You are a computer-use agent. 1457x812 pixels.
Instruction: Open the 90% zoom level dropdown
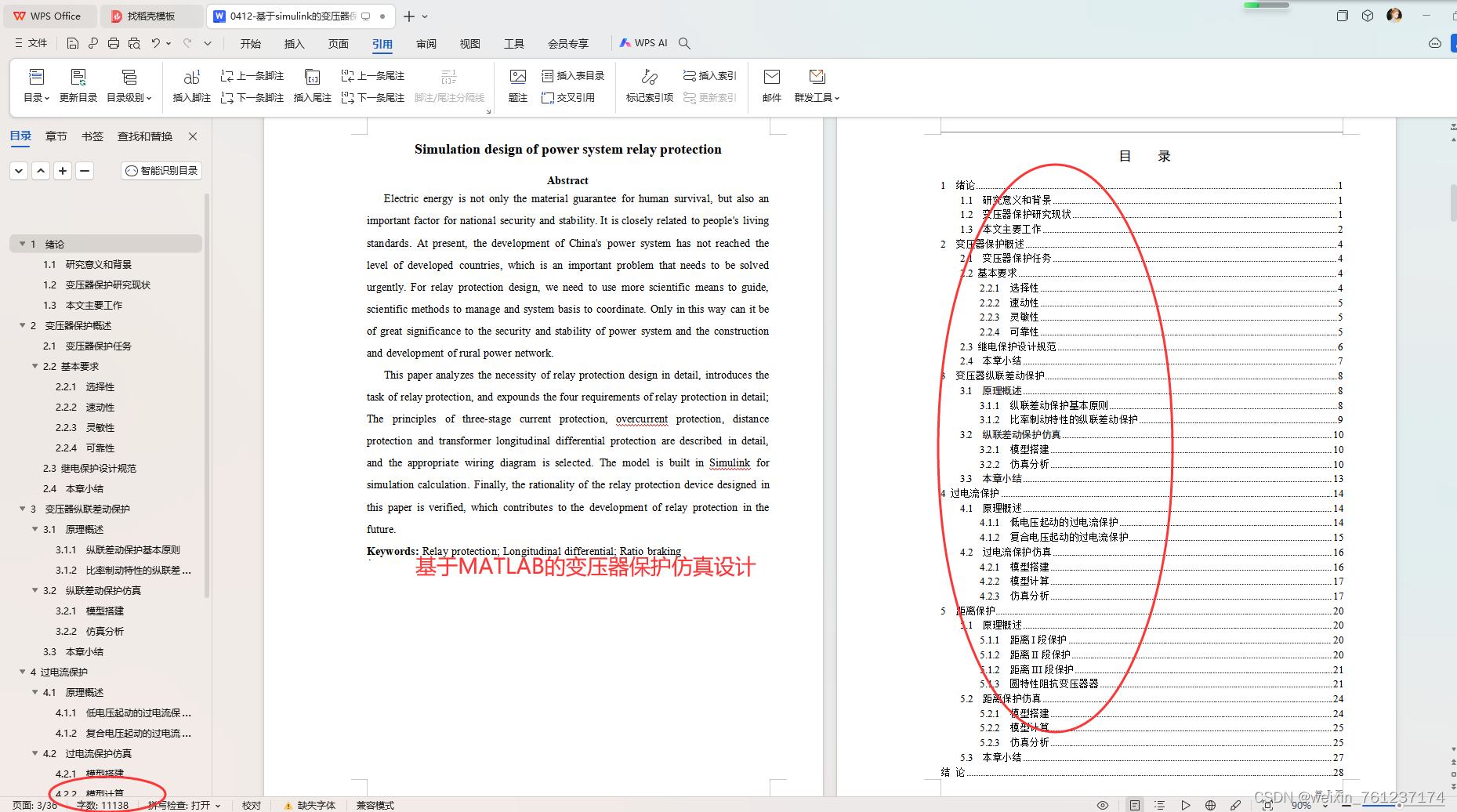(1325, 805)
